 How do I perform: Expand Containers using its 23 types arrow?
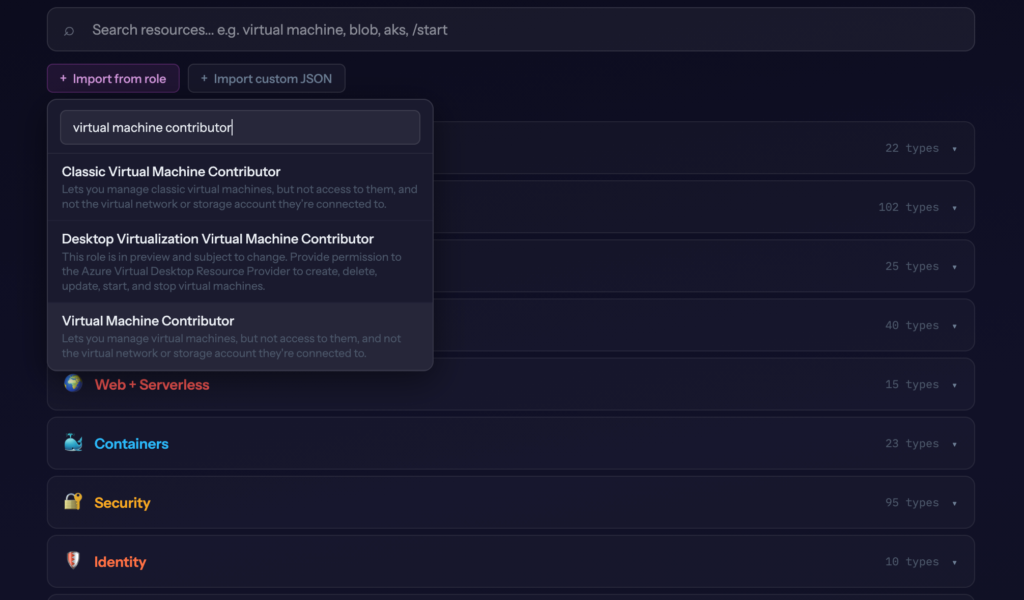coord(954,444)
